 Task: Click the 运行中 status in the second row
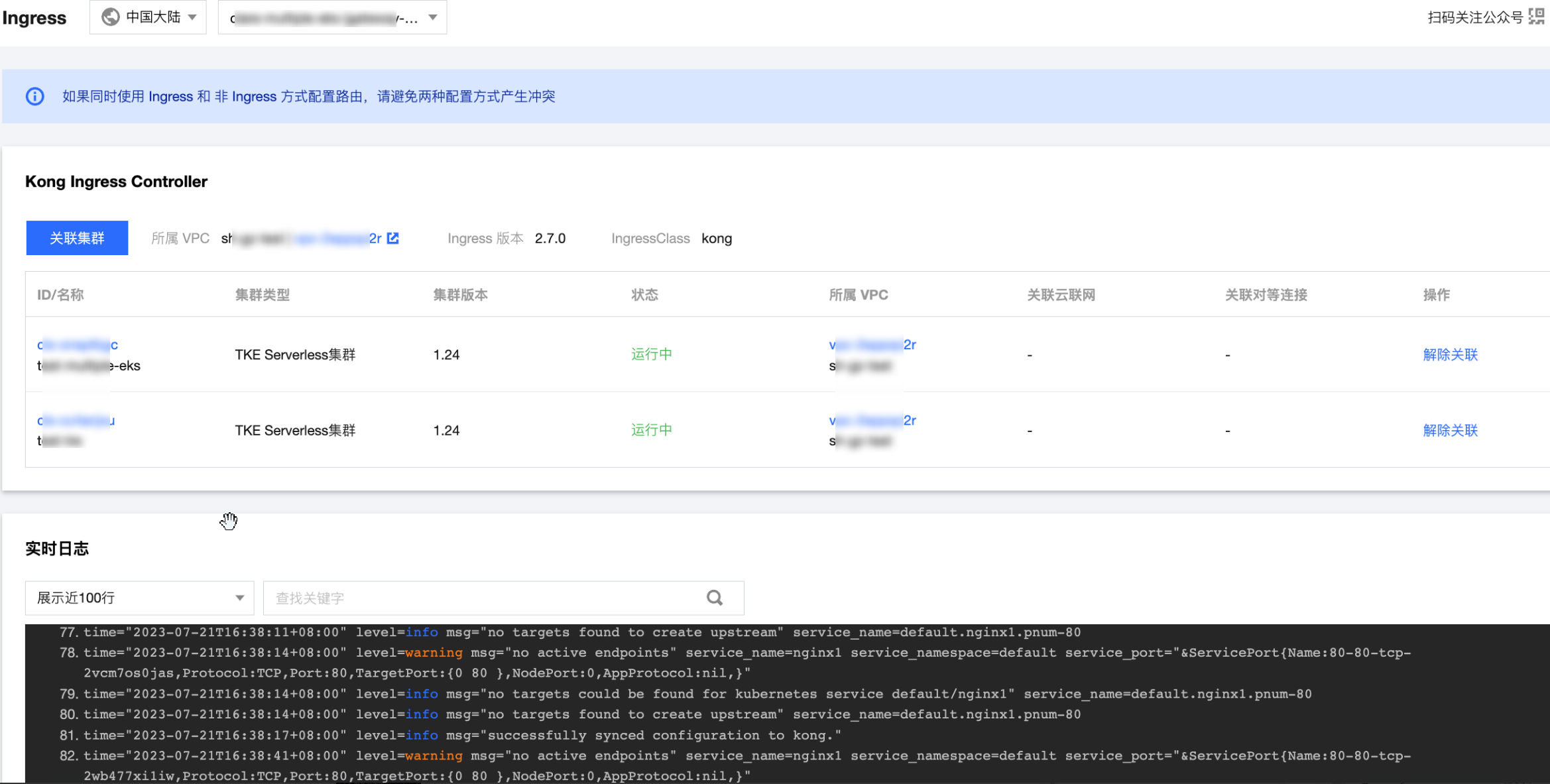click(x=651, y=430)
